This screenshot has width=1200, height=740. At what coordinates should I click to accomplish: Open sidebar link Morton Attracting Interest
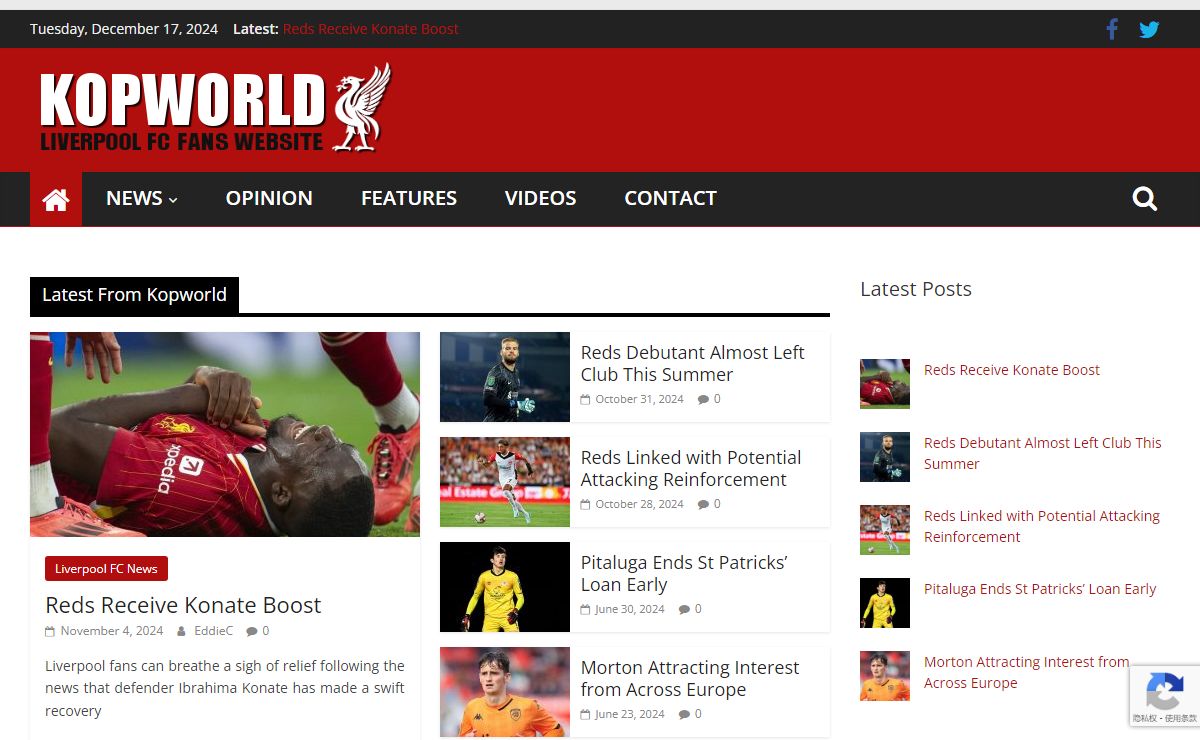coord(1026,672)
